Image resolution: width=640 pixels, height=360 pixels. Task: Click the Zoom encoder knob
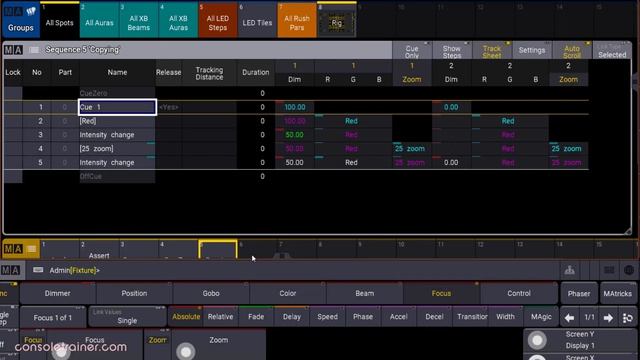pos(186,352)
